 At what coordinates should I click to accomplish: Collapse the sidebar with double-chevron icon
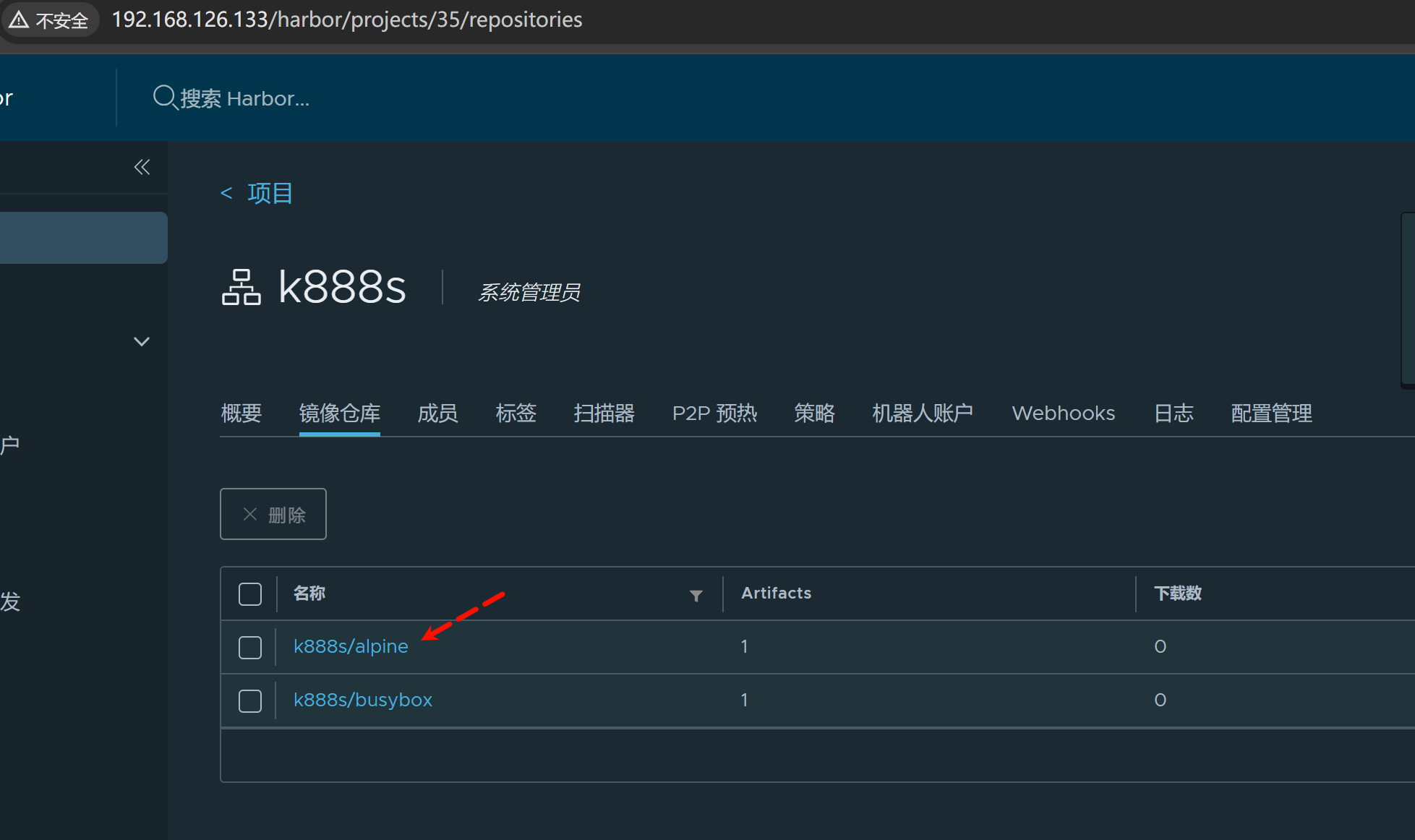click(142, 168)
